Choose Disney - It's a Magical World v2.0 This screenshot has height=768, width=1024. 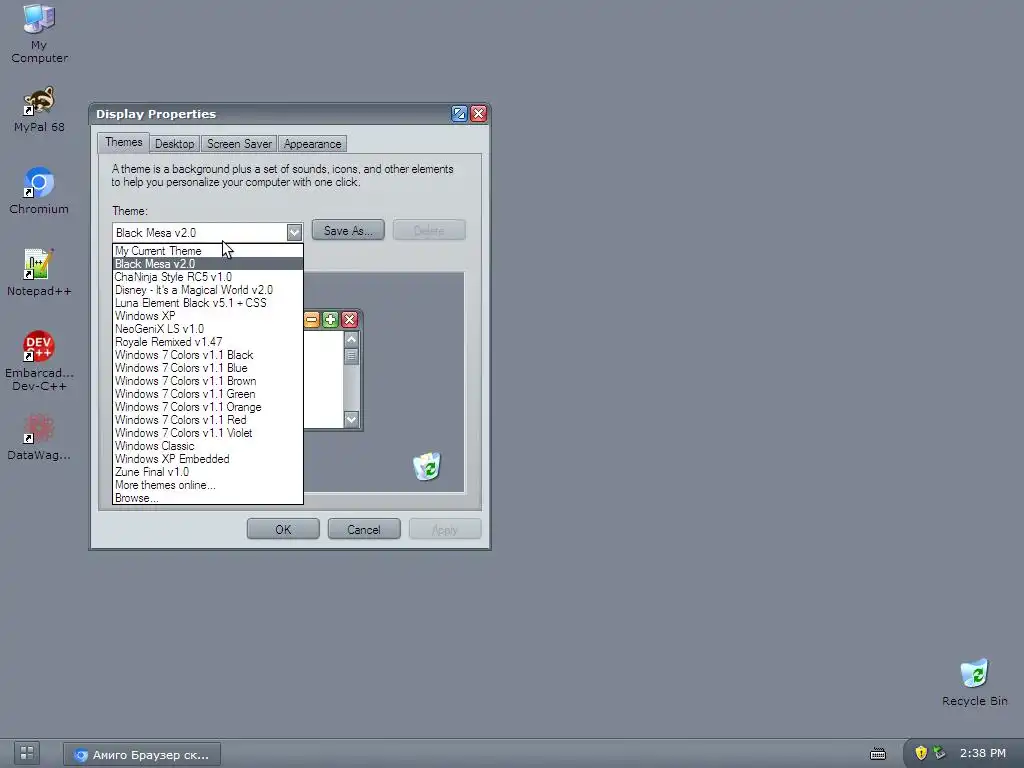[208, 290]
